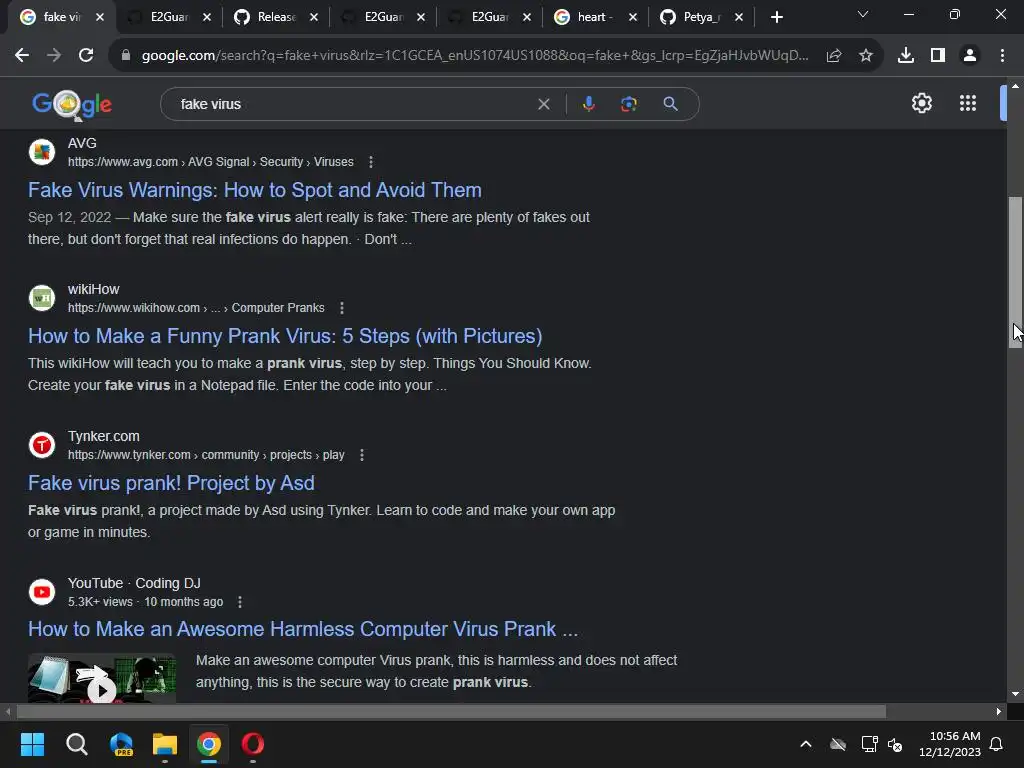Click the forward navigation arrow

[54, 56]
